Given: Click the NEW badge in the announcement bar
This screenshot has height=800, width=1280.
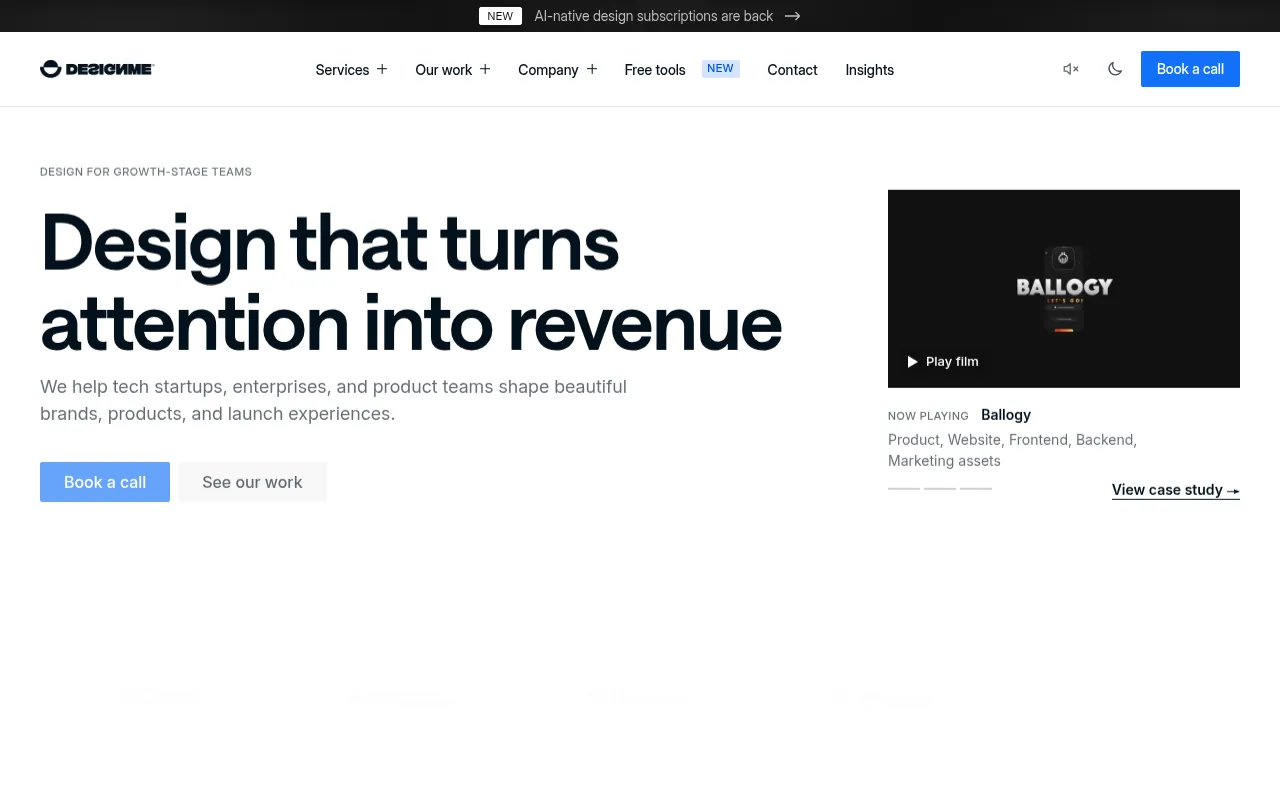Looking at the screenshot, I should click(500, 16).
